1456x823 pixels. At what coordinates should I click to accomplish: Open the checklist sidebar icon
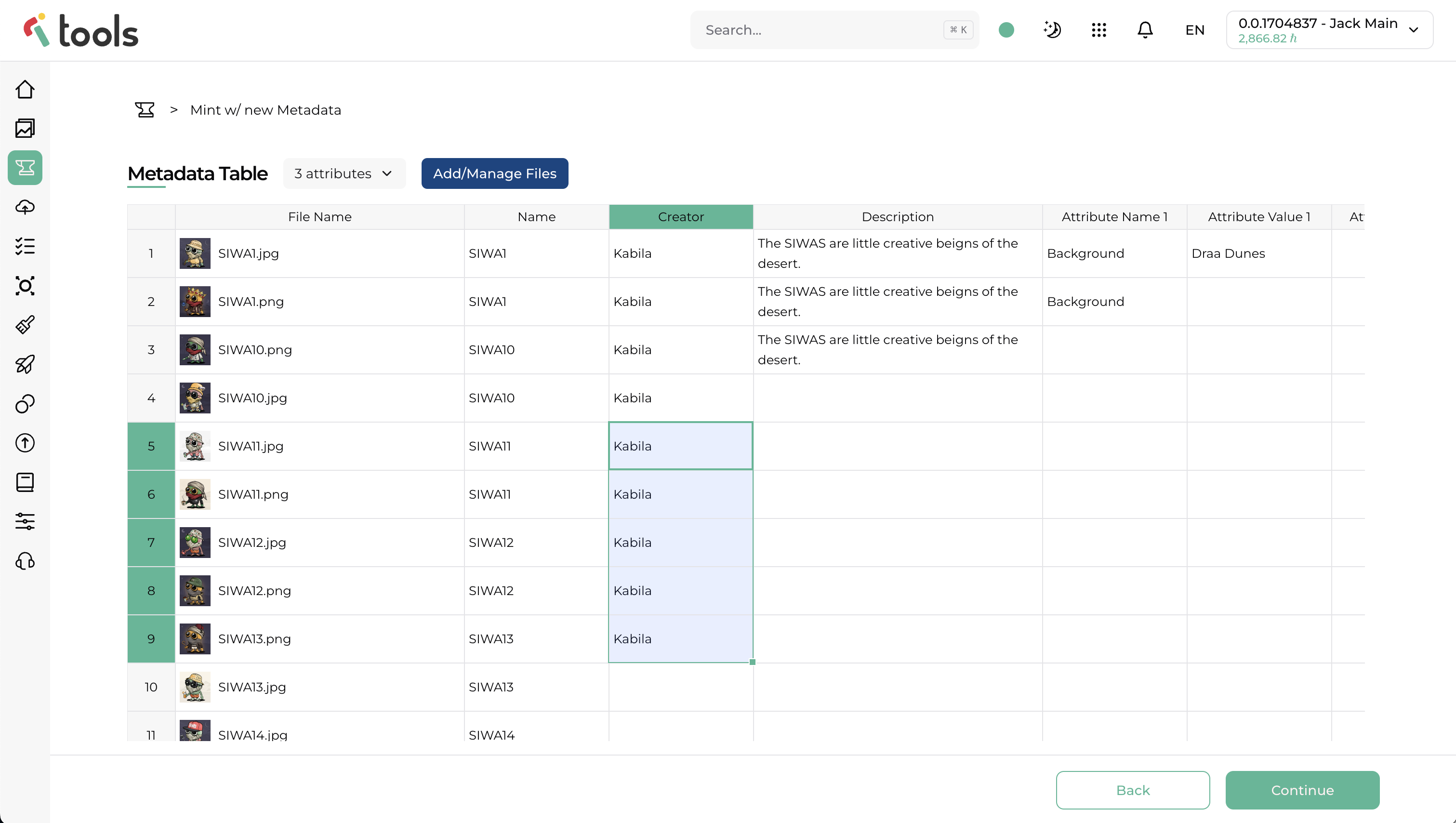[x=25, y=246]
